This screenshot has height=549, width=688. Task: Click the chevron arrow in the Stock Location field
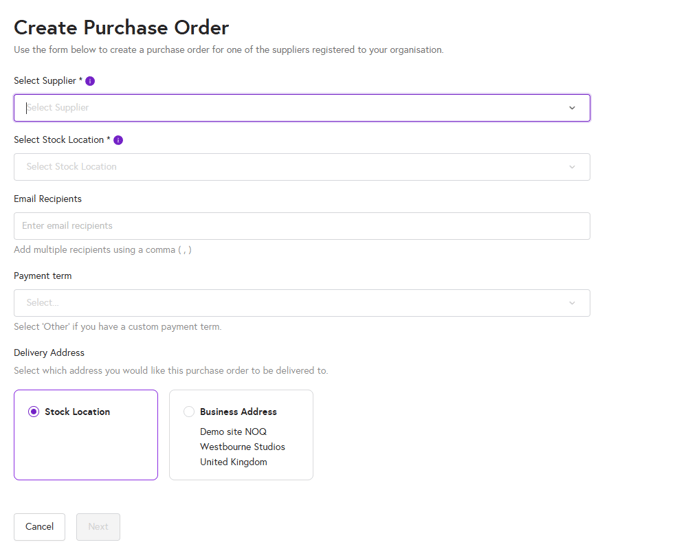[572, 167]
